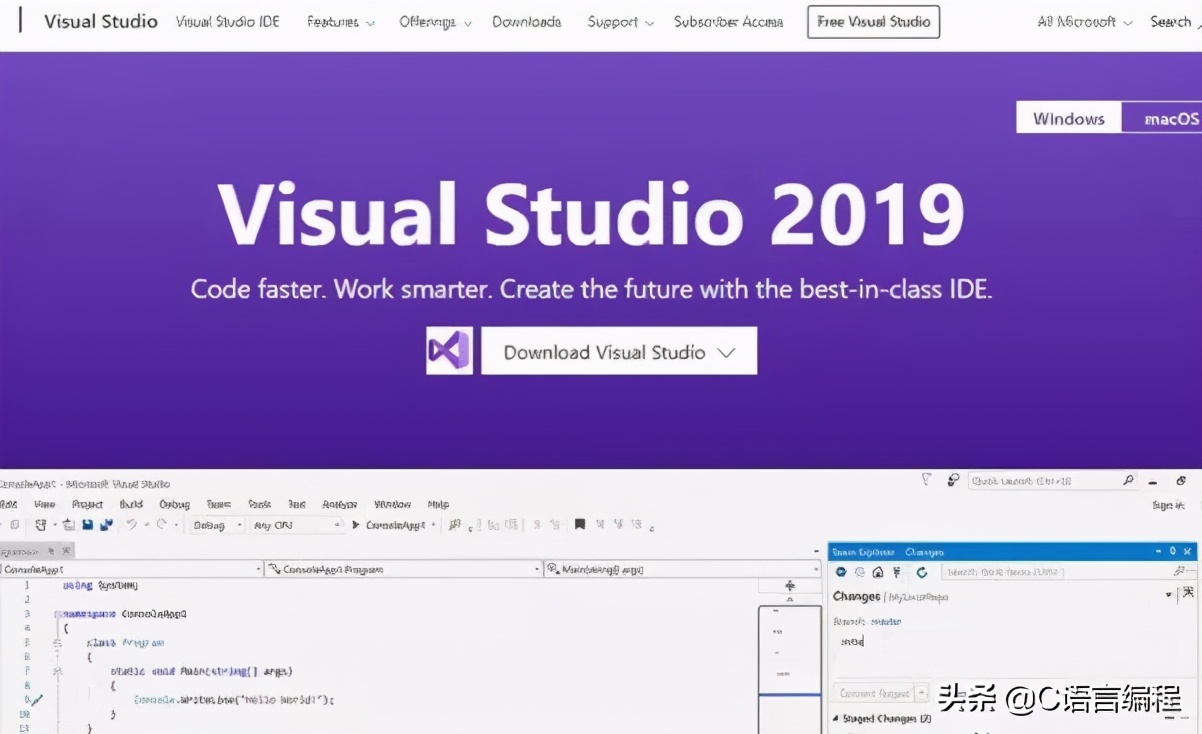Viewport: 1202px width, 734px height.
Task: Open the Download Visual Studio dropdown
Action: tap(619, 351)
